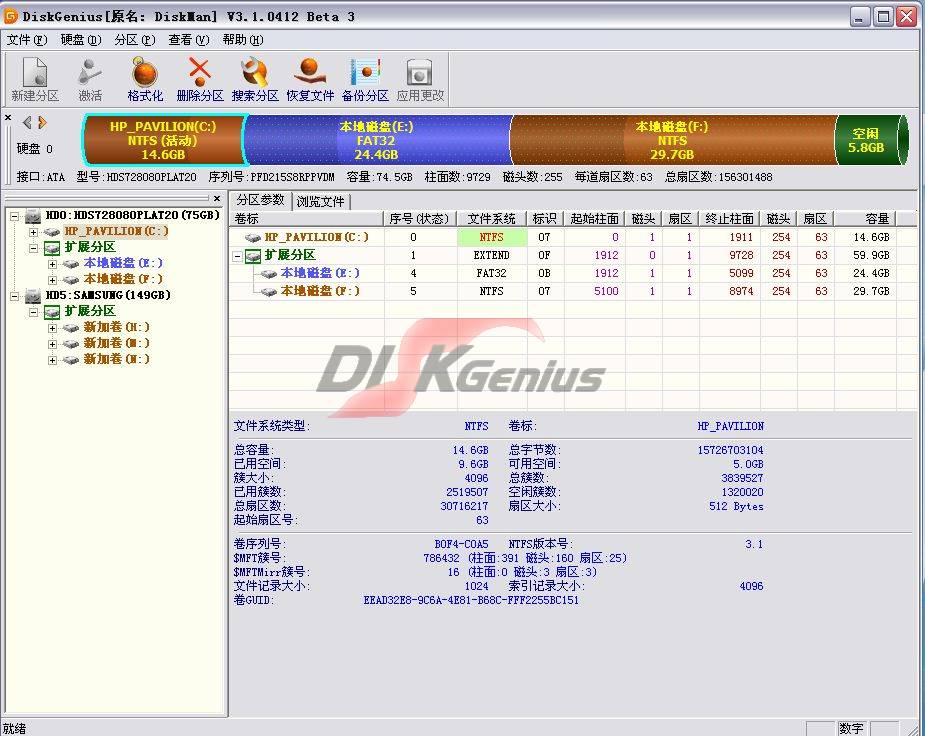
Task: Open the 硬盘(D) menu
Action: point(81,40)
